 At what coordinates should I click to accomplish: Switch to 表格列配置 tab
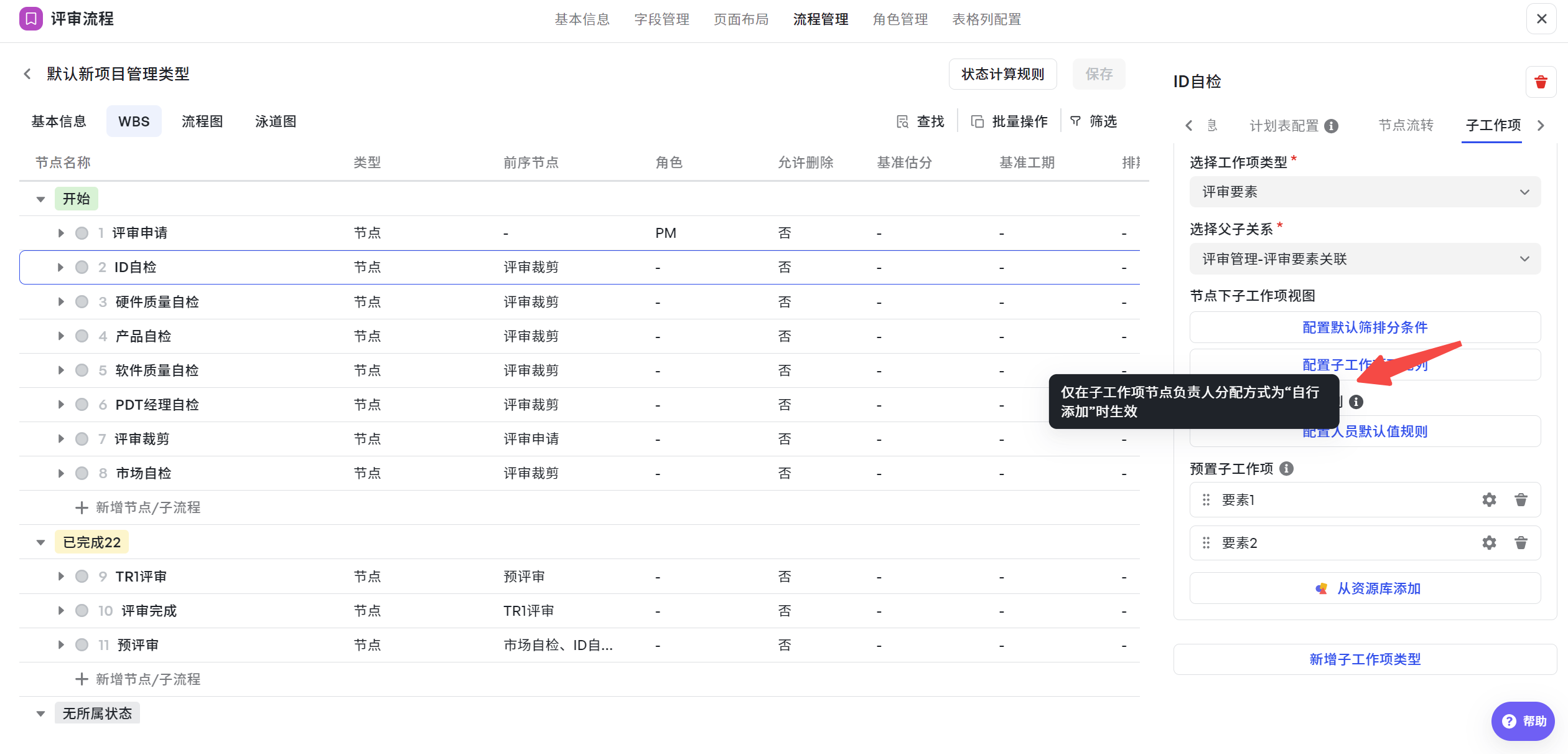pos(987,19)
